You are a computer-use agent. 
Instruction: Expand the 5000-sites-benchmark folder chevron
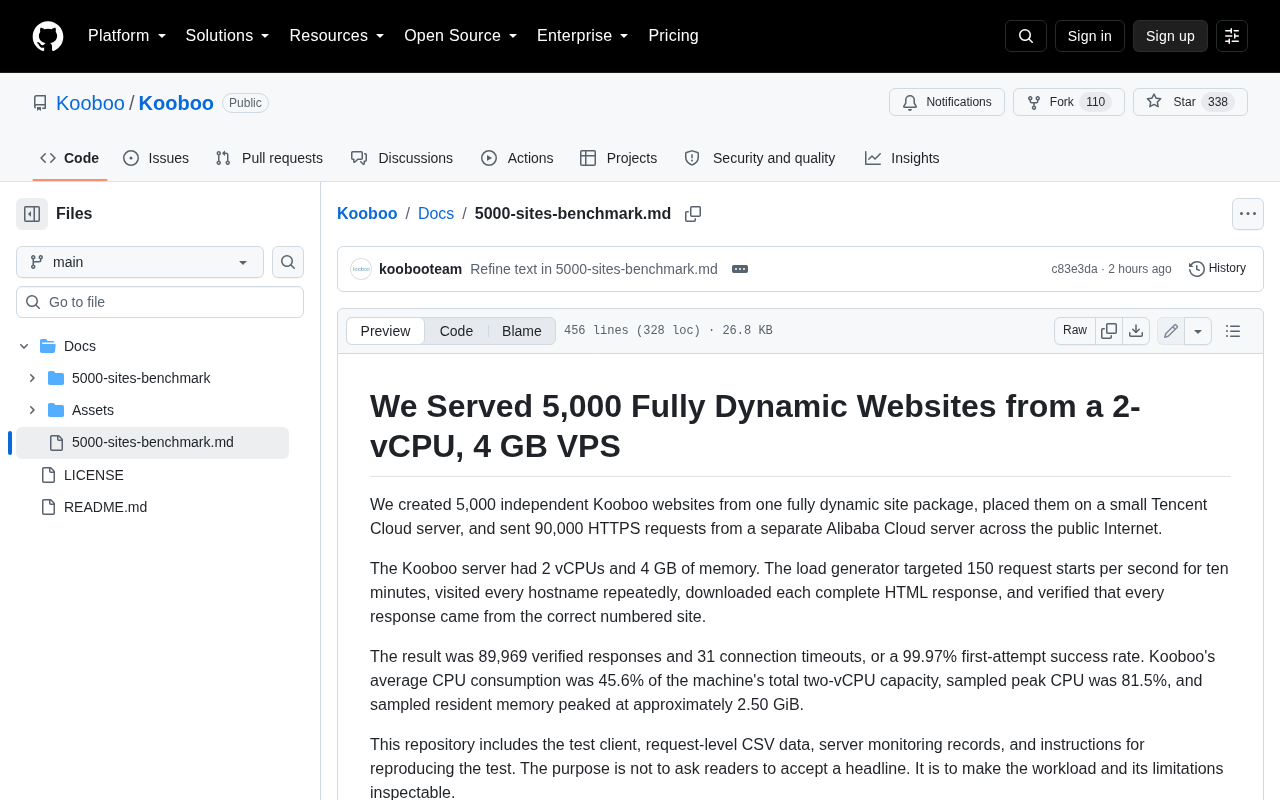pyautogui.click(x=32, y=378)
